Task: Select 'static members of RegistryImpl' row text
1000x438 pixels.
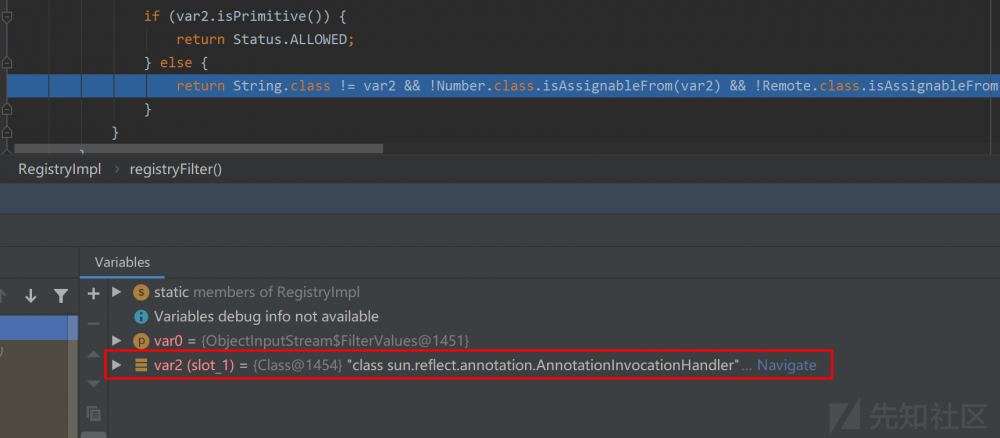Action: pyautogui.click(x=257, y=292)
